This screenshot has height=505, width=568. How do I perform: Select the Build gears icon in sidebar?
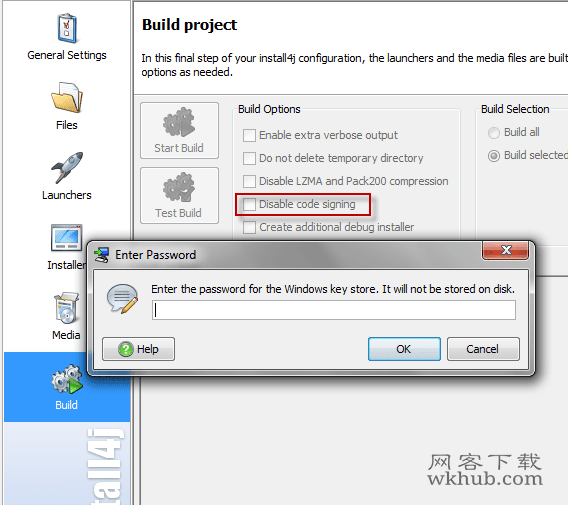pos(67,379)
